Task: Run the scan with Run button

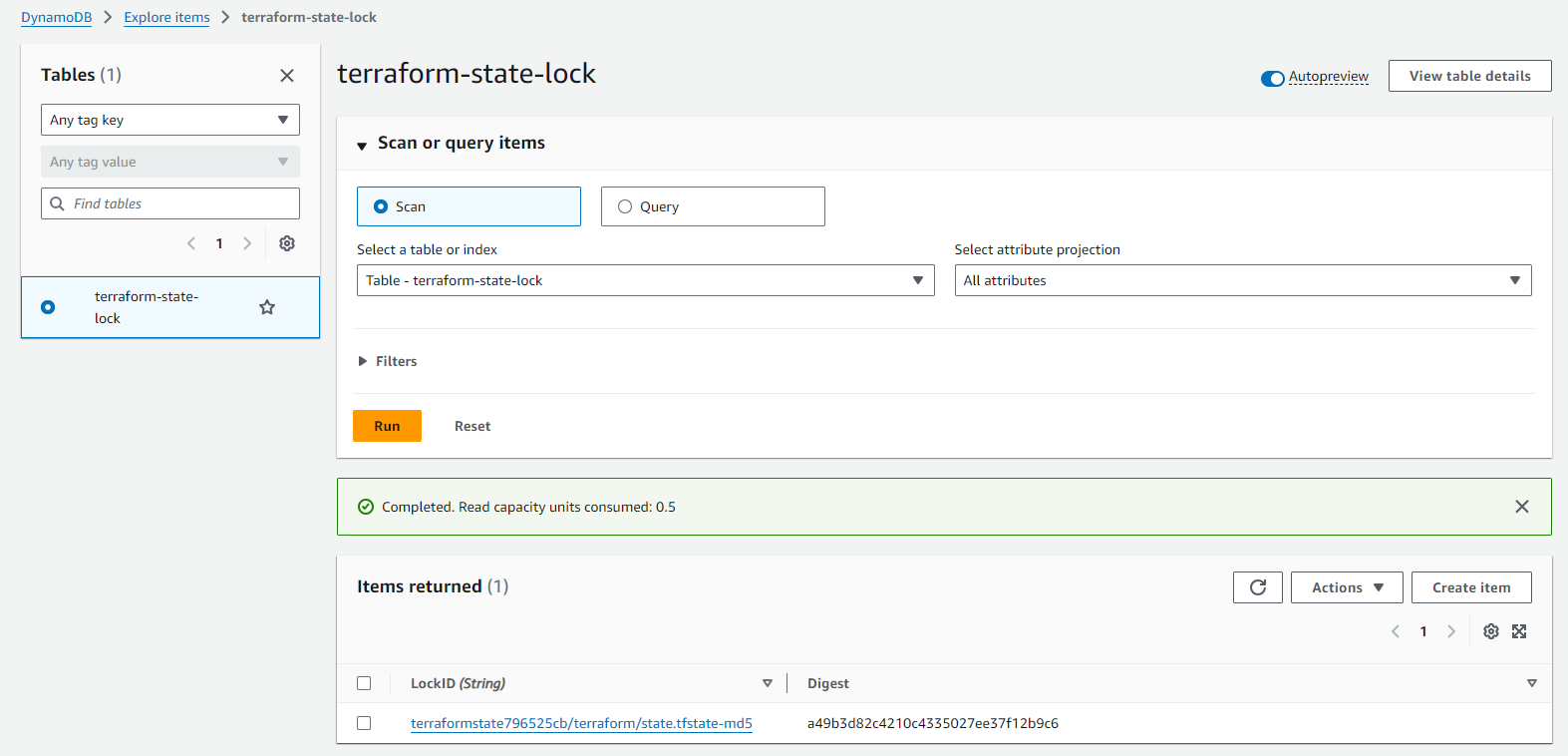Action: tap(387, 426)
